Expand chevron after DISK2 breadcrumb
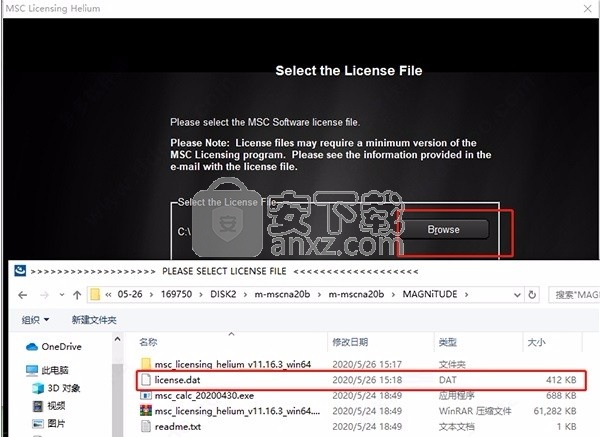This screenshot has height=437, width=600. [x=245, y=294]
